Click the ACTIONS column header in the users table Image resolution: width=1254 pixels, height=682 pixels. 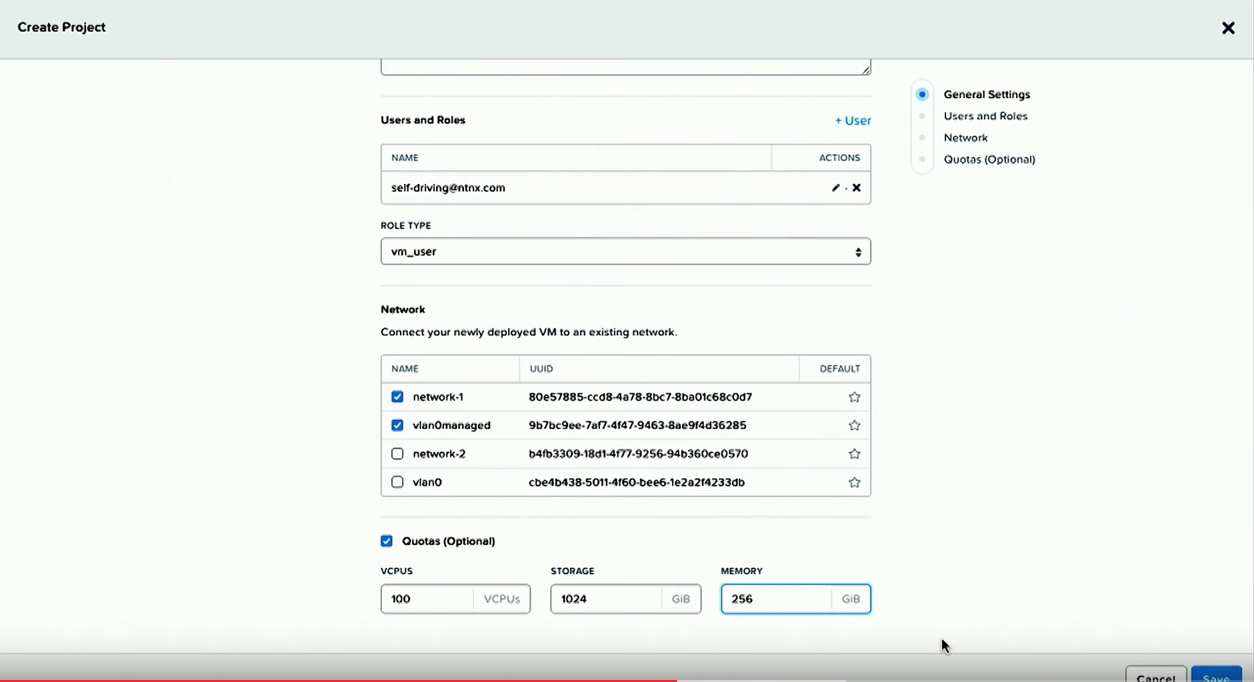[840, 158]
